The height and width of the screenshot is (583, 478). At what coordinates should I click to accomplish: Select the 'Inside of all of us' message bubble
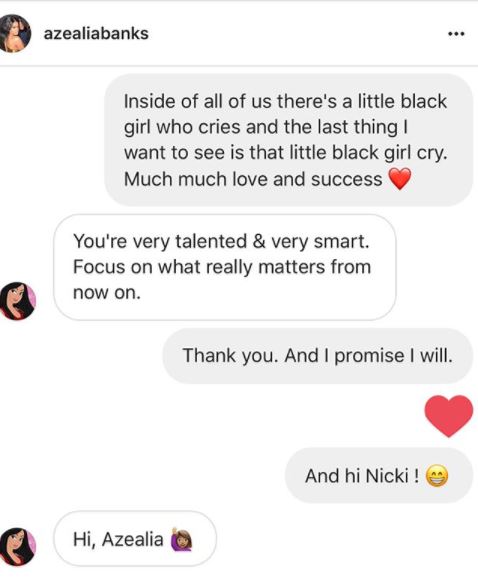[x=289, y=140]
